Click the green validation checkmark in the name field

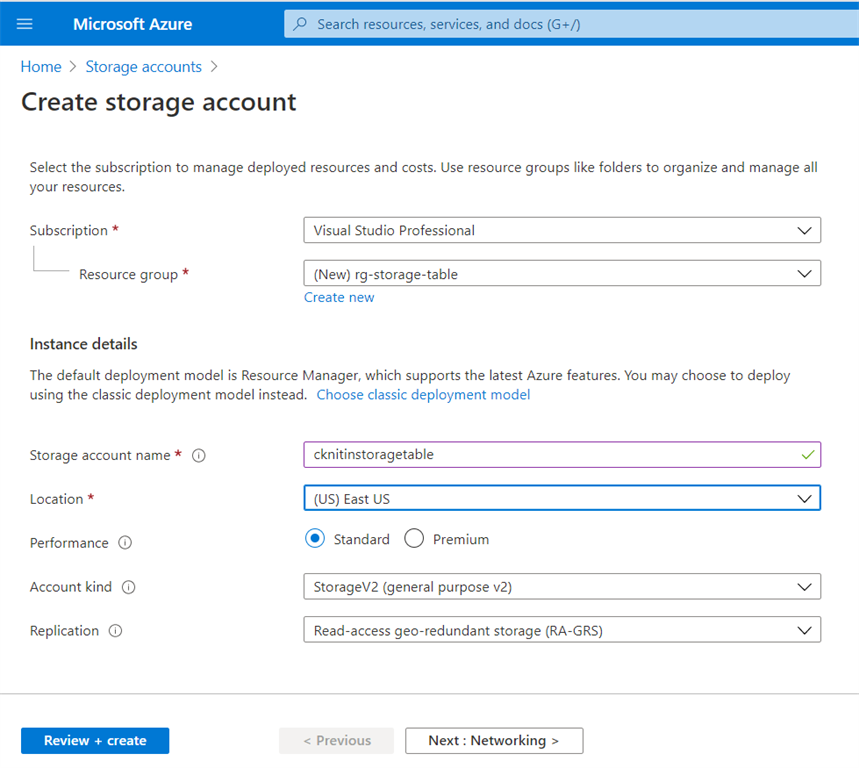tap(805, 455)
